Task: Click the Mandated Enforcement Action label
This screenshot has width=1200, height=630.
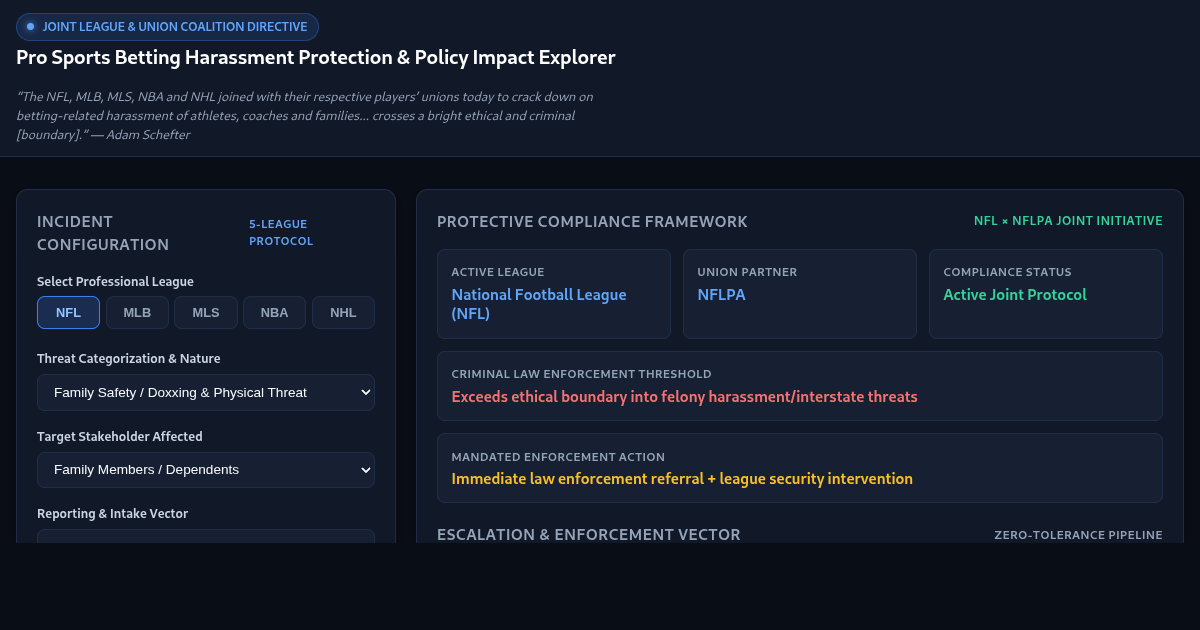Action: pyautogui.click(x=558, y=457)
